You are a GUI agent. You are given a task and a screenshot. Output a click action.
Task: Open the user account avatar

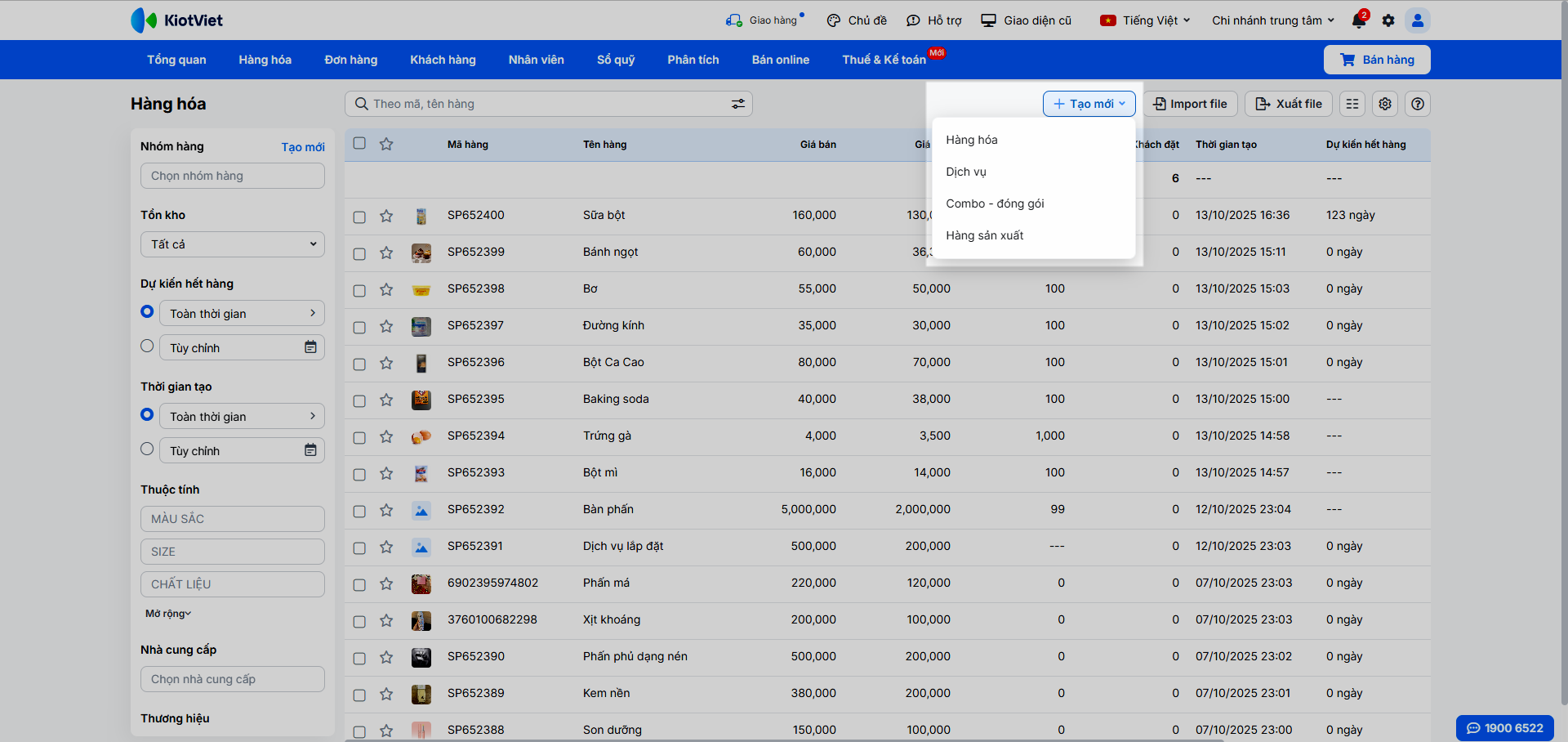point(1418,20)
